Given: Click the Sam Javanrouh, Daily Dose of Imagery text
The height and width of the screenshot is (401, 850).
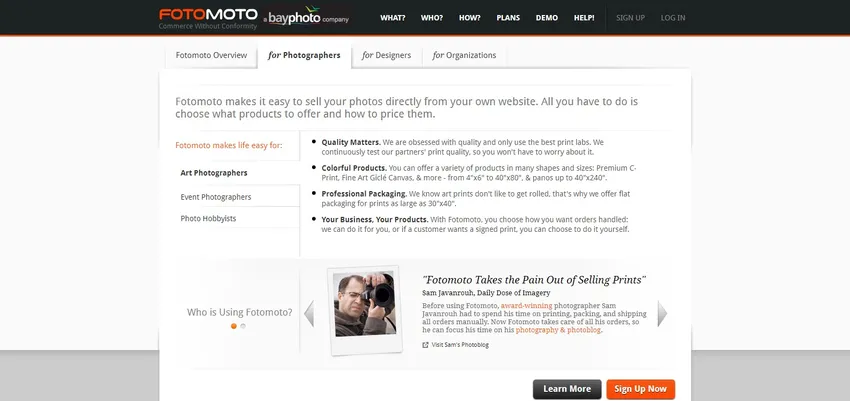Looking at the screenshot, I should [486, 293].
